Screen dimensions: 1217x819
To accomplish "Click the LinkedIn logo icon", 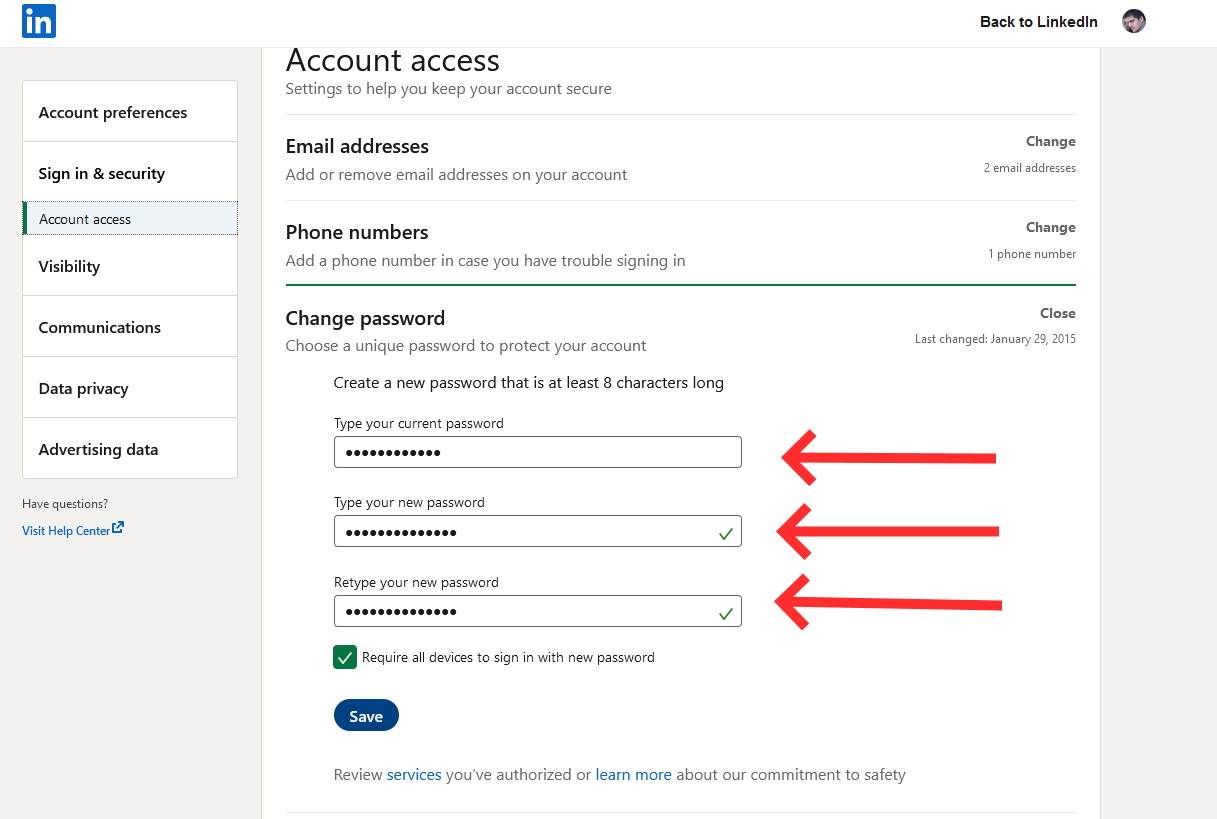I will pos(39,21).
